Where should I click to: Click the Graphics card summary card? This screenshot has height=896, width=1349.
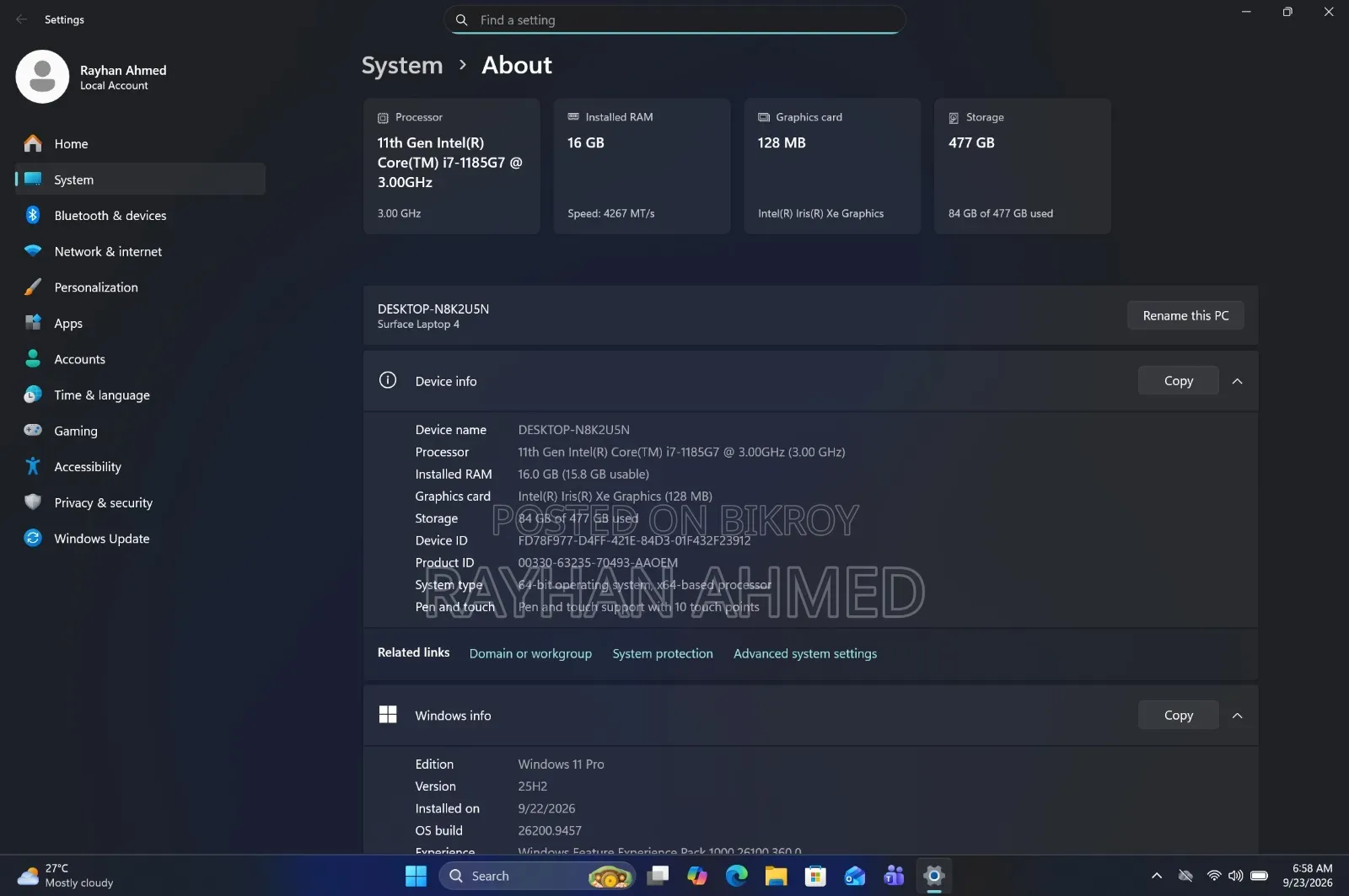coord(833,166)
